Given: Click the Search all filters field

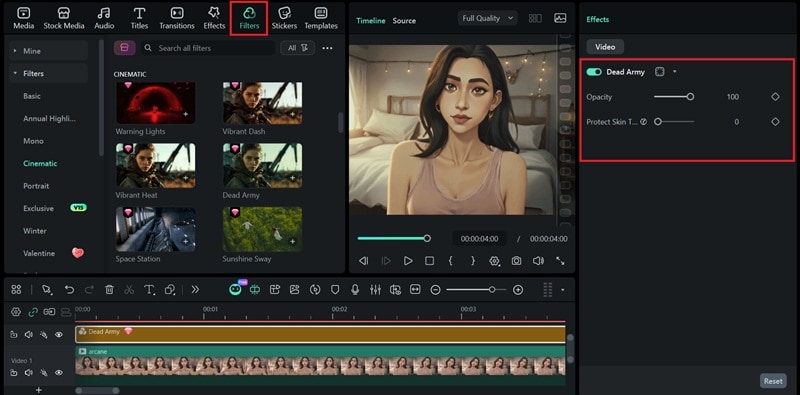Looking at the screenshot, I should (208, 48).
